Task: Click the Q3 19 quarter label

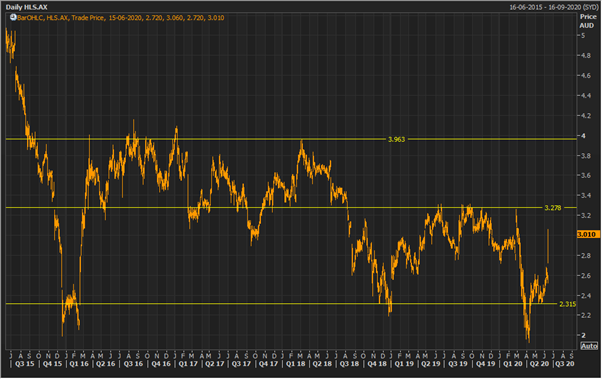Action: click(458, 364)
